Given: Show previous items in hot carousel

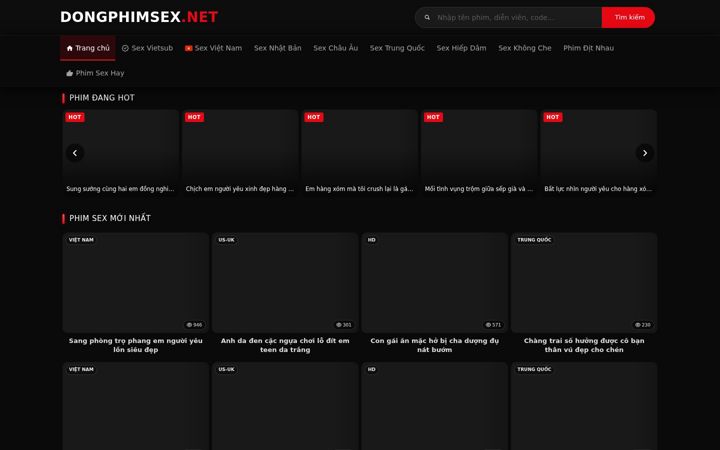Looking at the screenshot, I should pos(75,153).
